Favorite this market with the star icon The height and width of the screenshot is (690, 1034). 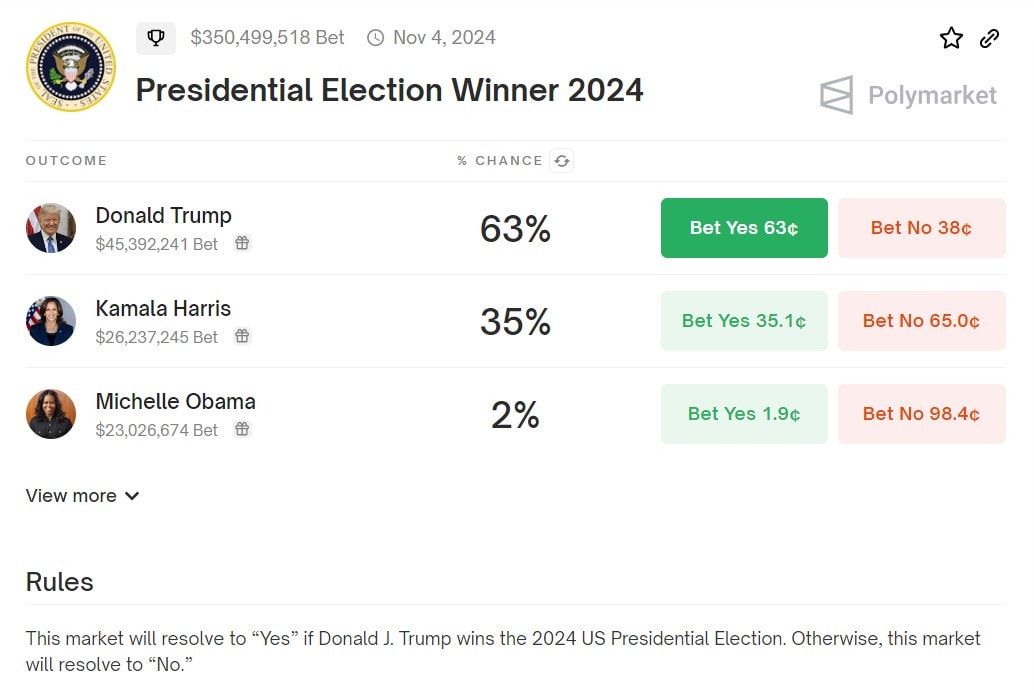click(951, 38)
